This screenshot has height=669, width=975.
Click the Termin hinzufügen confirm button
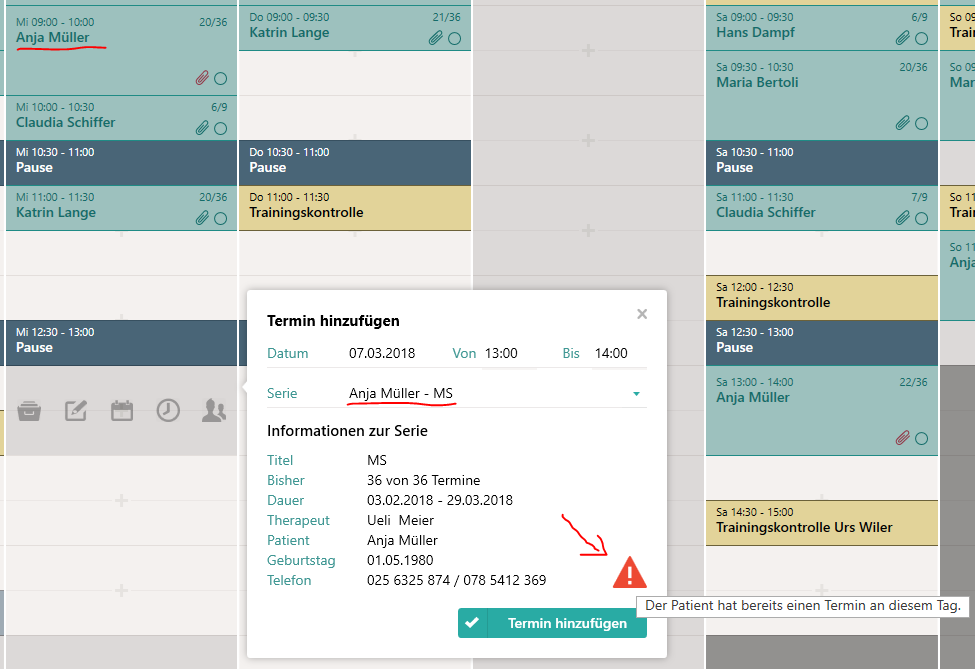click(x=552, y=623)
